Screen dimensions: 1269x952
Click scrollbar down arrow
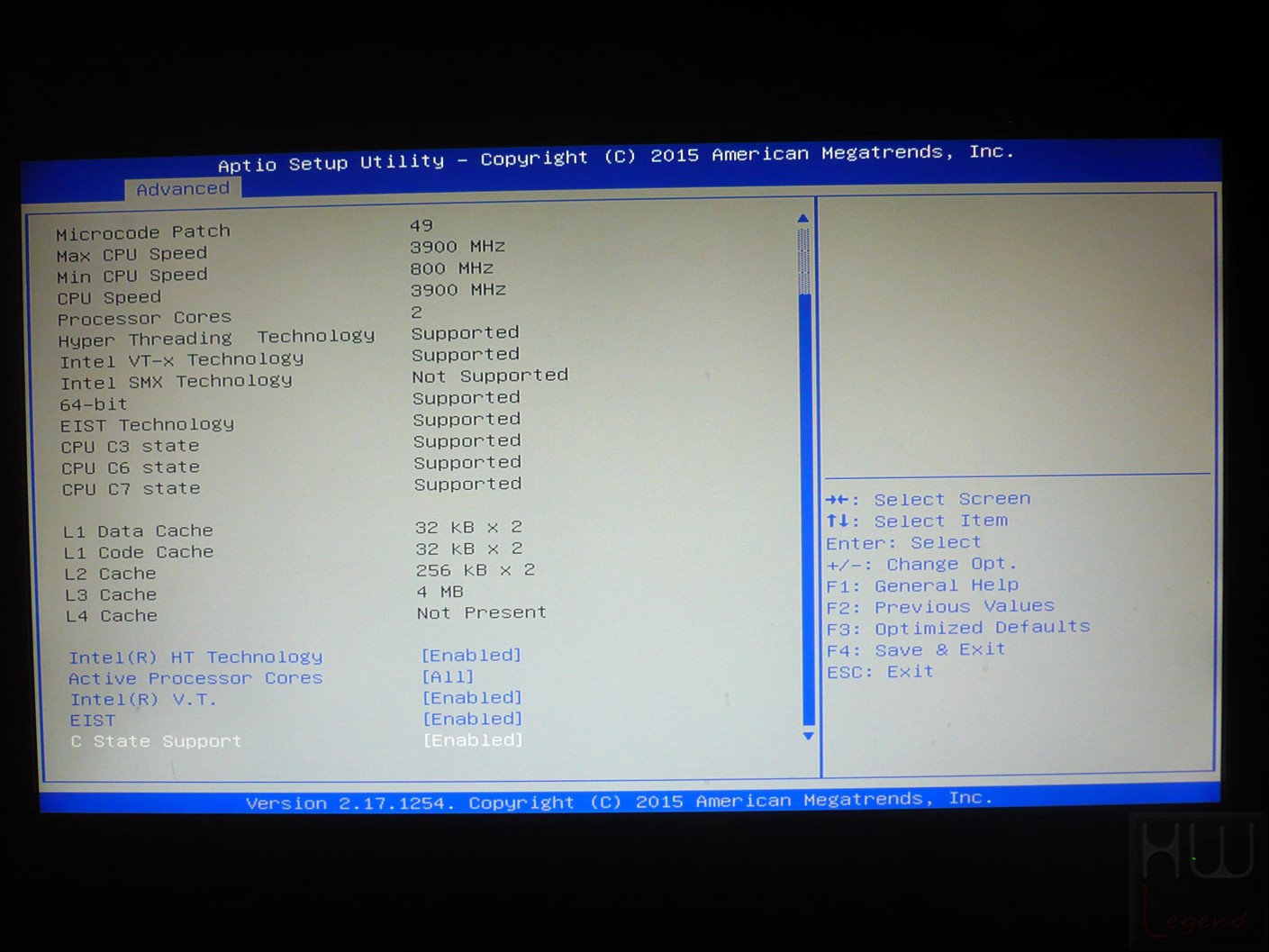click(808, 736)
